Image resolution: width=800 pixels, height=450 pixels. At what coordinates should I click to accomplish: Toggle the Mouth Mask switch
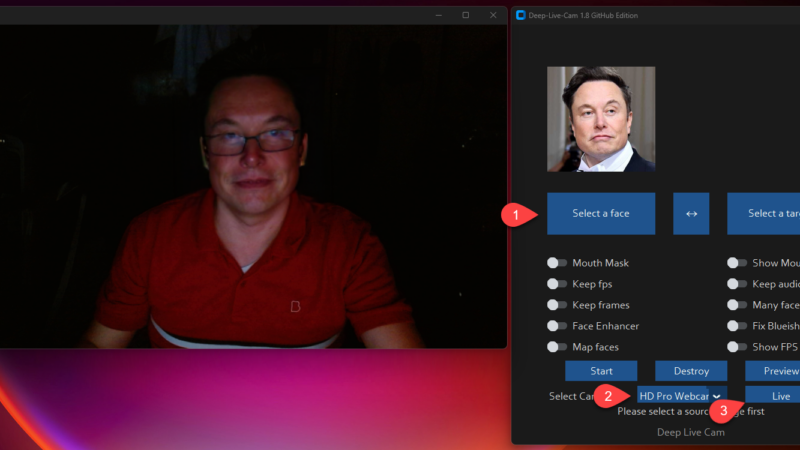pos(556,263)
